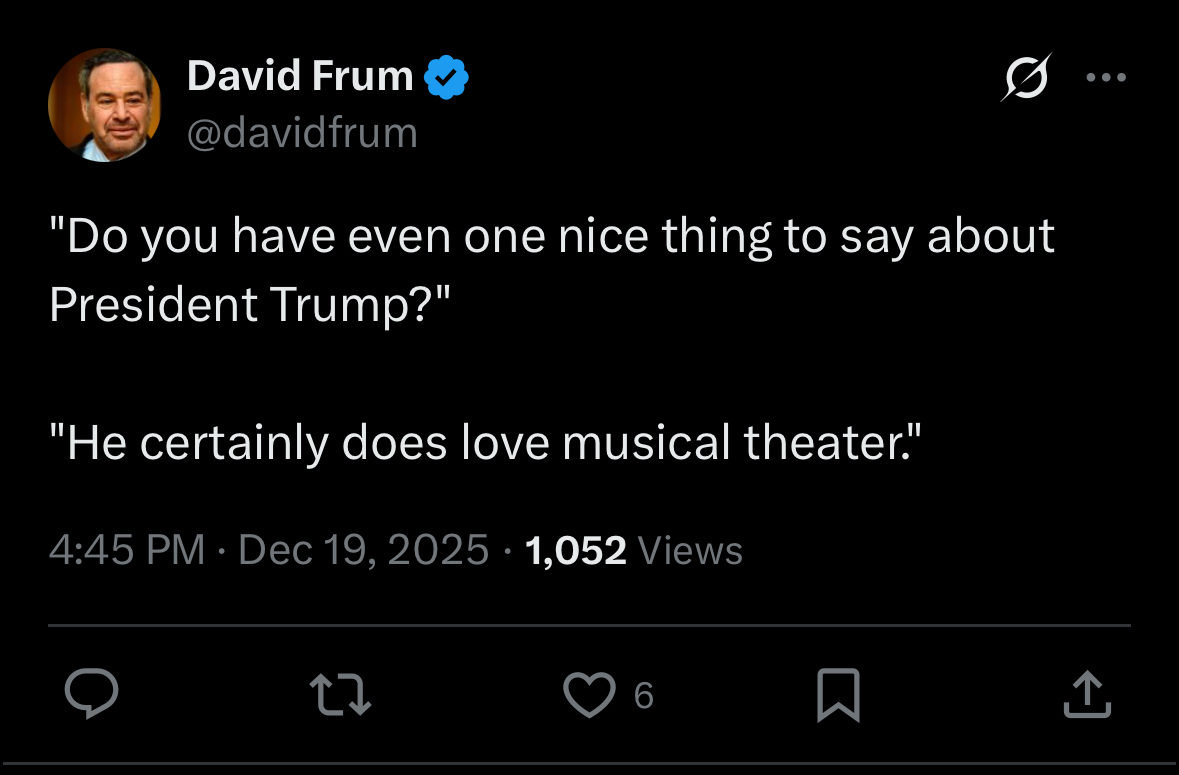
Task: Open David Frum's profile photo
Action: (104, 104)
